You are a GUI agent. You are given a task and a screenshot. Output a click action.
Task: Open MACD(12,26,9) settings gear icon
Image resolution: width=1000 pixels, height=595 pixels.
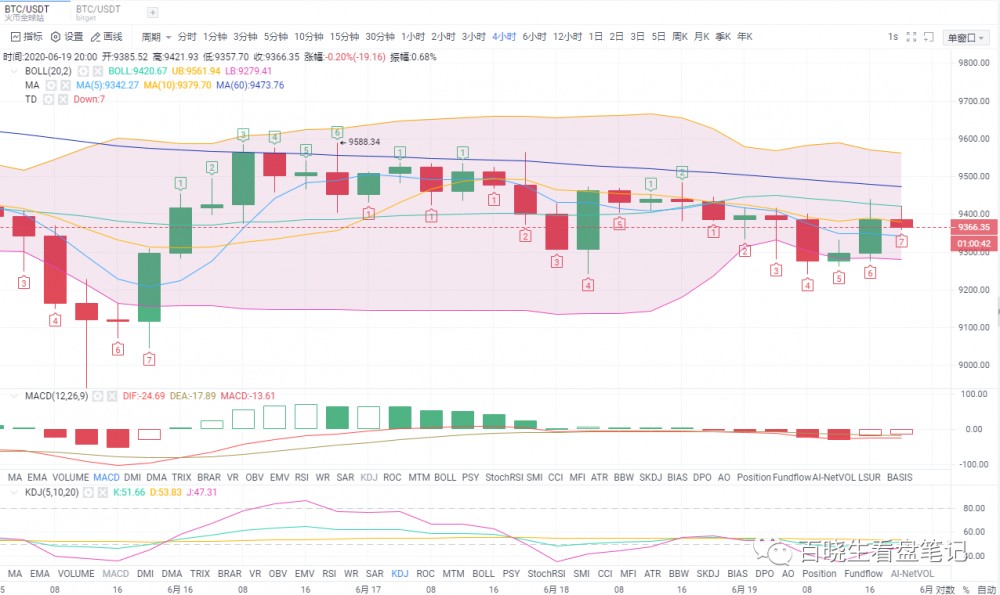[x=98, y=394]
